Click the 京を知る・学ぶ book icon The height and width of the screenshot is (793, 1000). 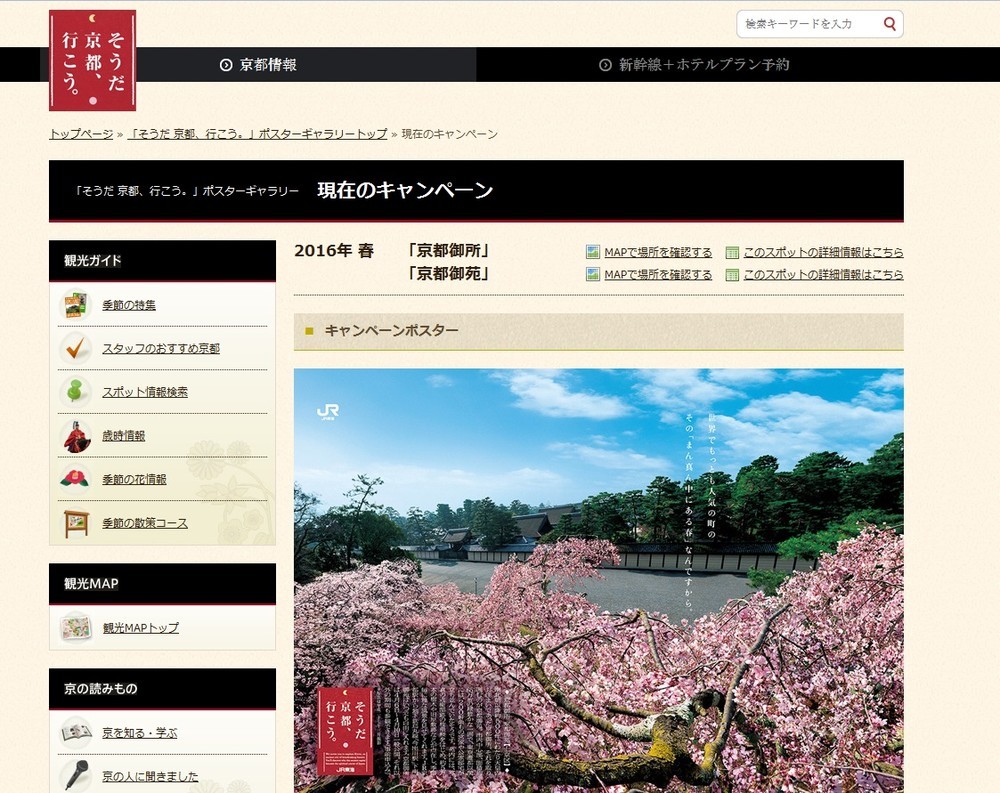click(76, 733)
